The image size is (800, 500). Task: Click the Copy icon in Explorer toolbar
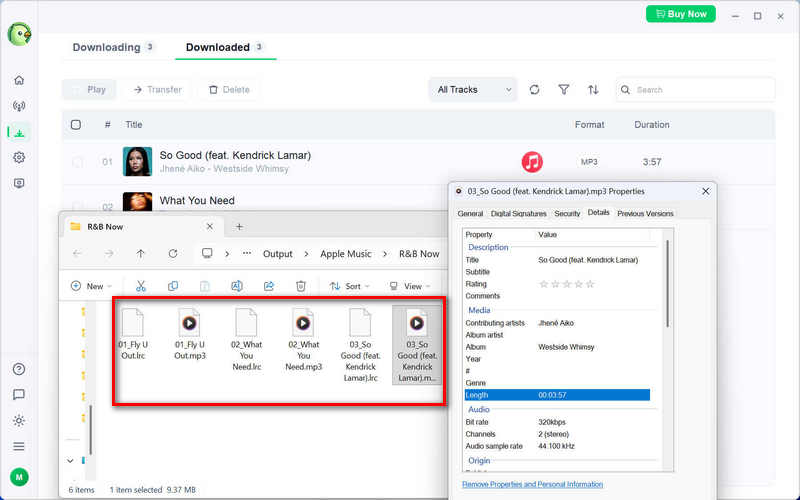pyautogui.click(x=173, y=286)
